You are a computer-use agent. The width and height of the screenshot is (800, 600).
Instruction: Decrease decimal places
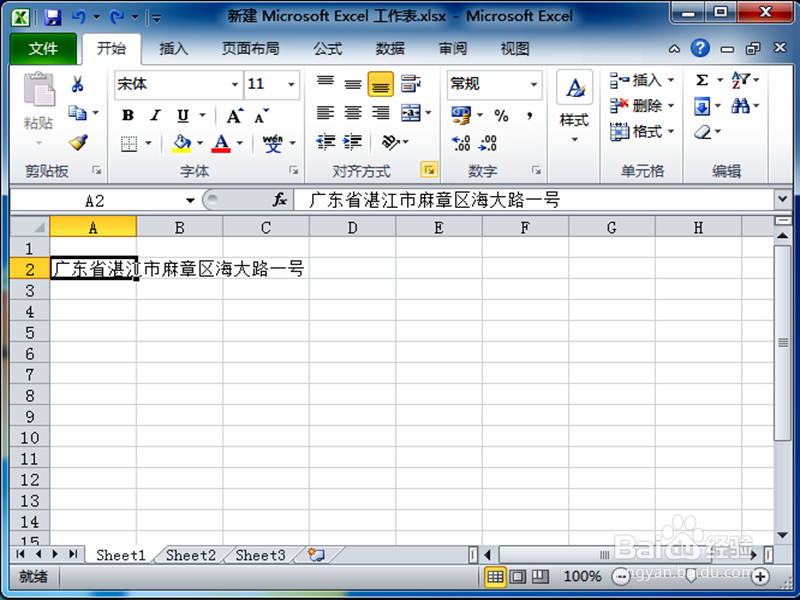[488, 143]
